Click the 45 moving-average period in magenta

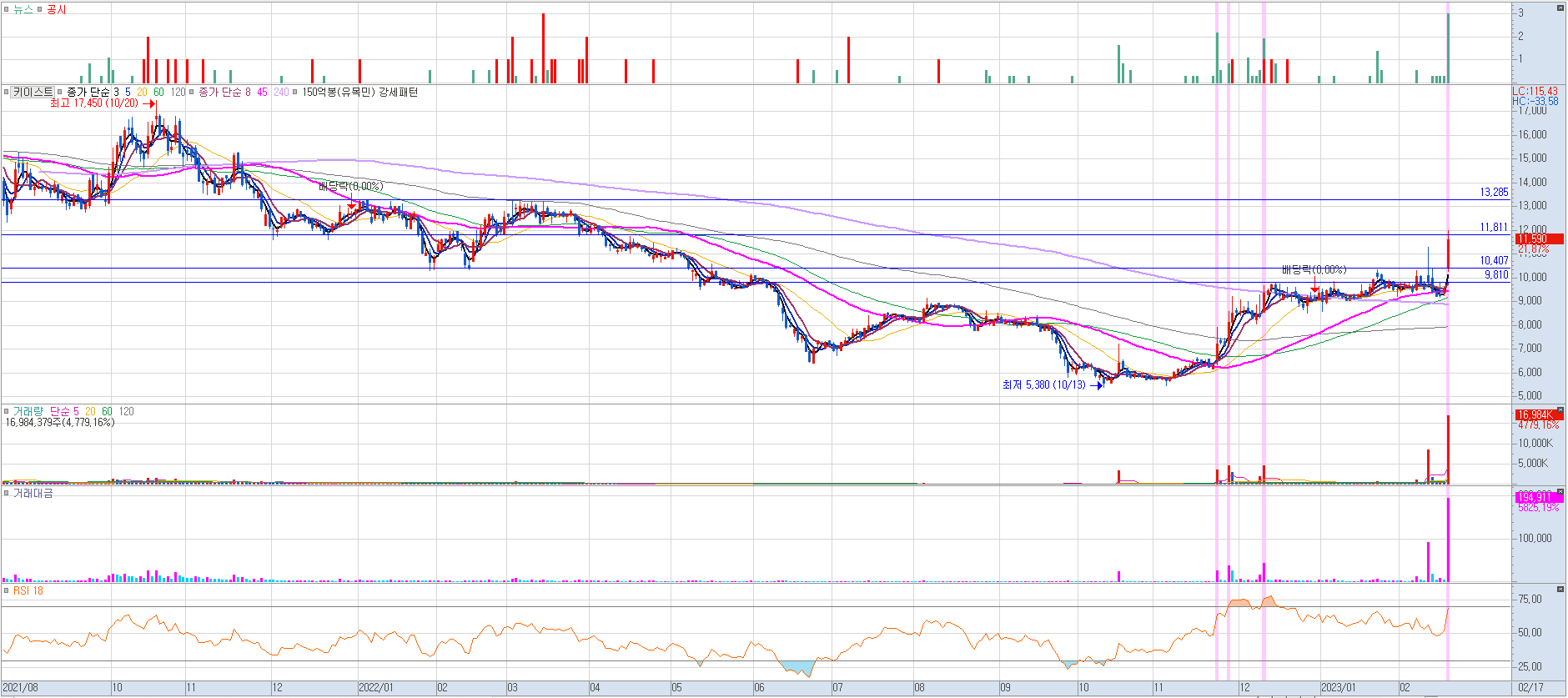[x=262, y=92]
